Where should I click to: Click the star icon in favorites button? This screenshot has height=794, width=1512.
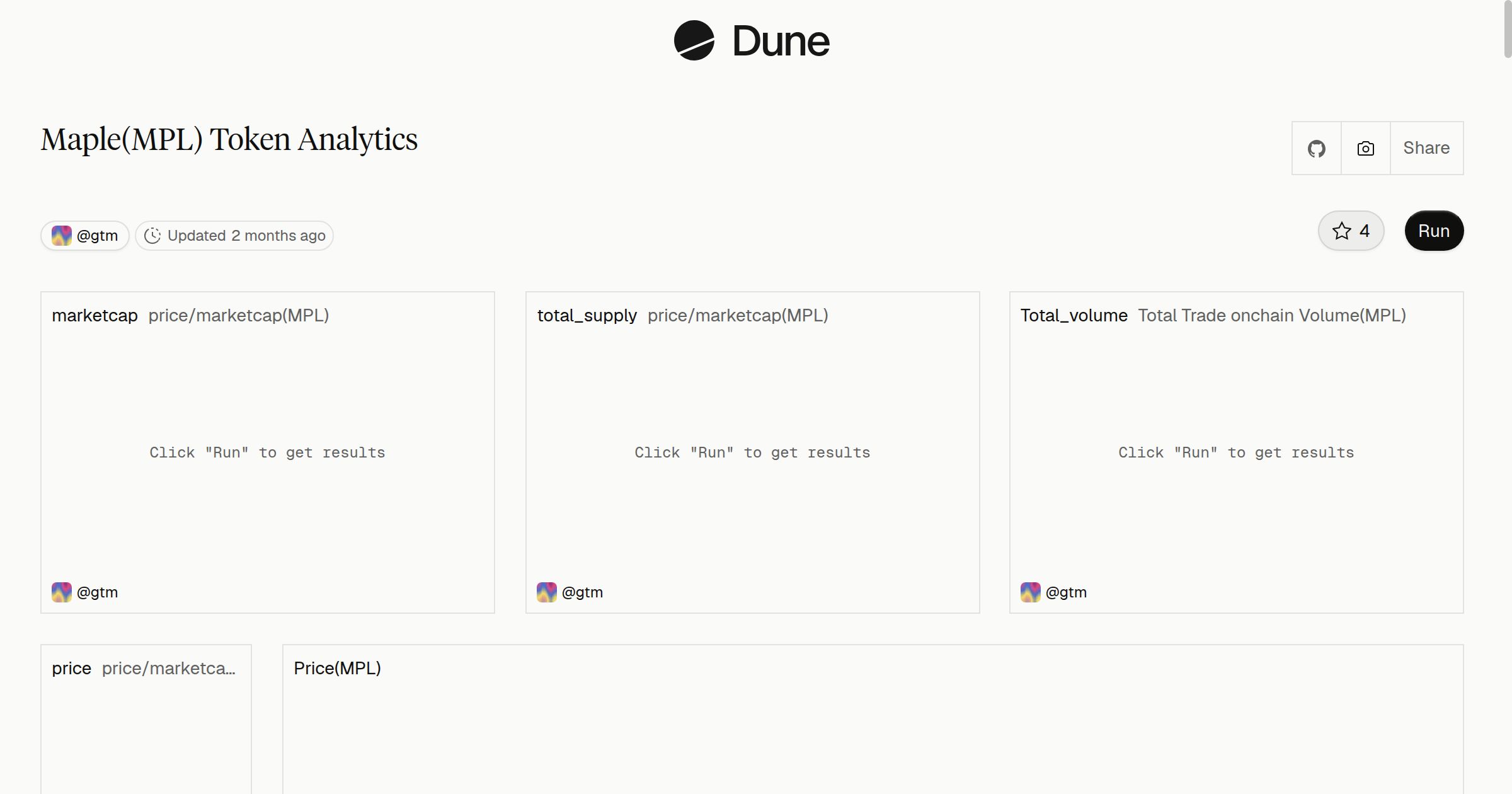(1342, 231)
